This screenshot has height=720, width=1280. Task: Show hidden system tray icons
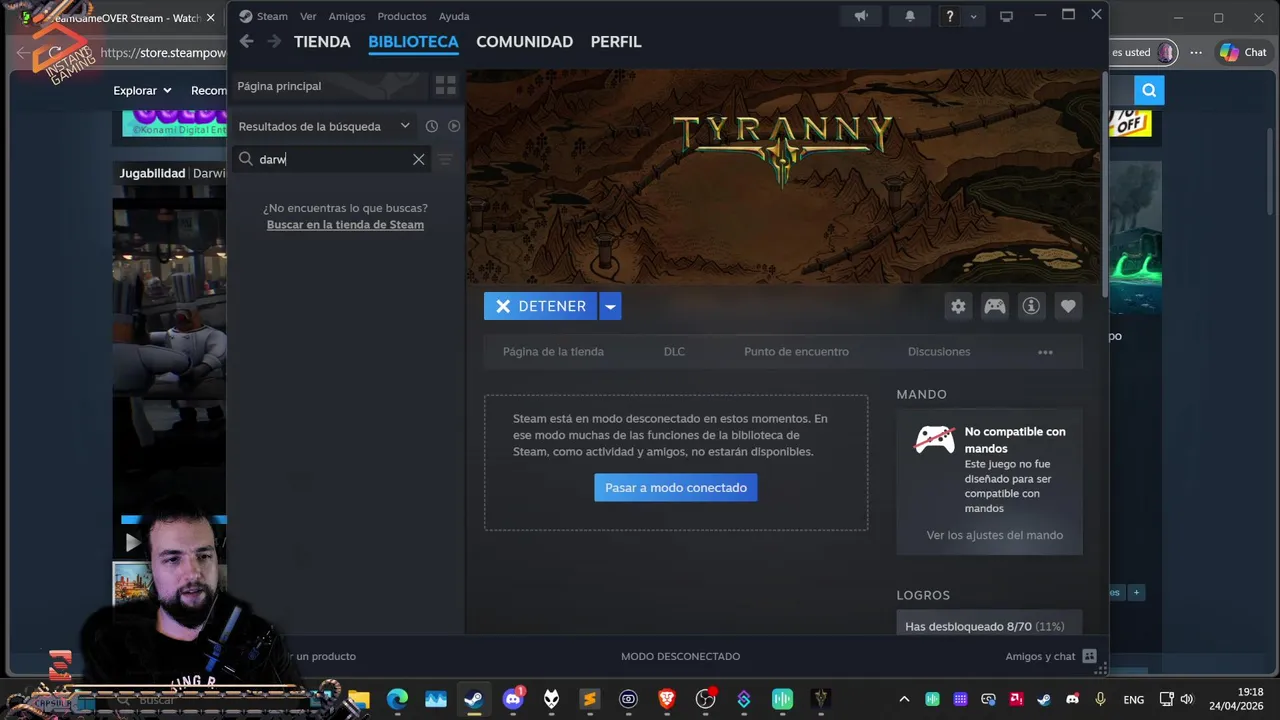(904, 699)
